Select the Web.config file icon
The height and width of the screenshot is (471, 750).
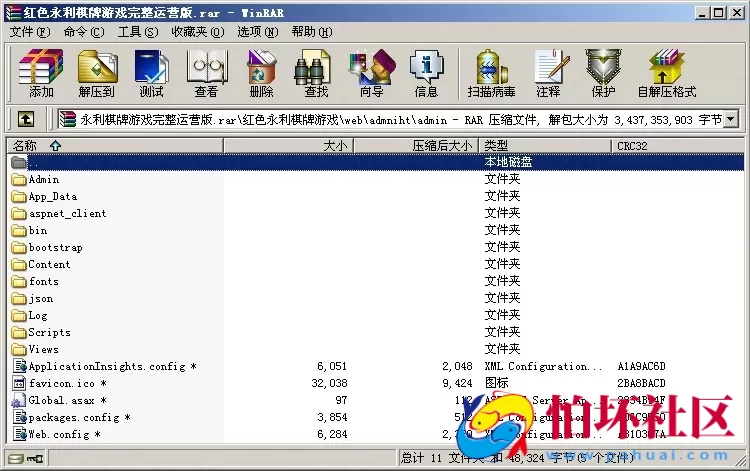[x=20, y=434]
